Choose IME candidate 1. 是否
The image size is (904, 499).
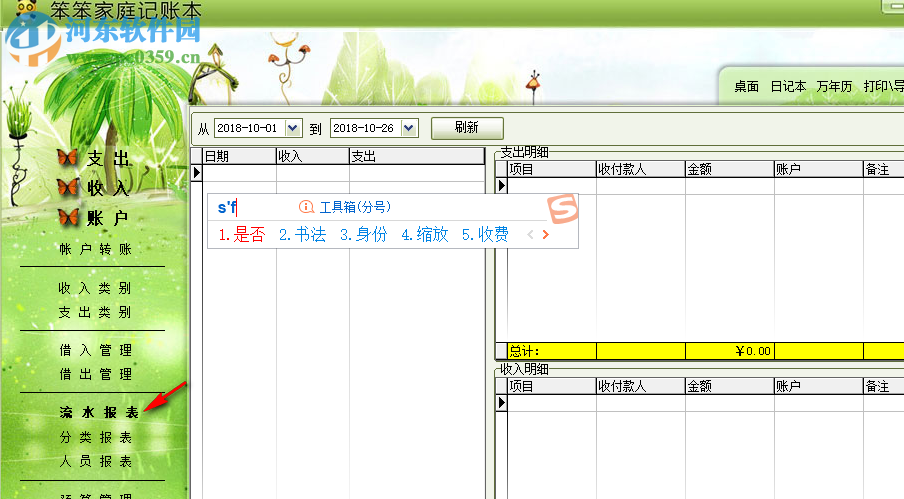(242, 235)
